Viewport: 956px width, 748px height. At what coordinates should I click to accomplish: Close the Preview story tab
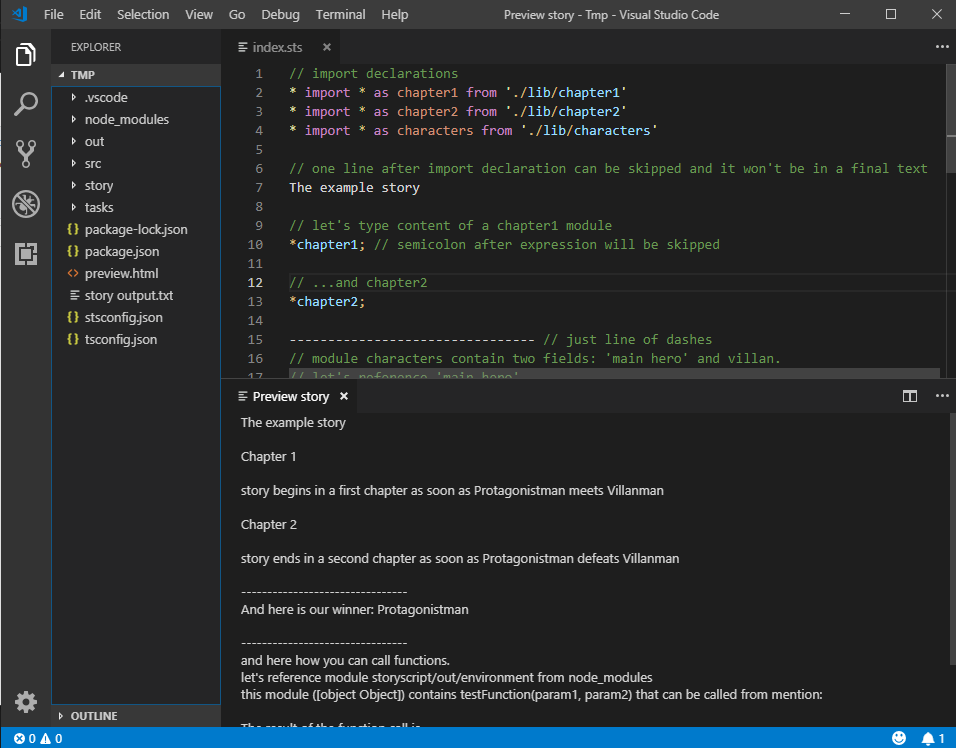[x=344, y=396]
